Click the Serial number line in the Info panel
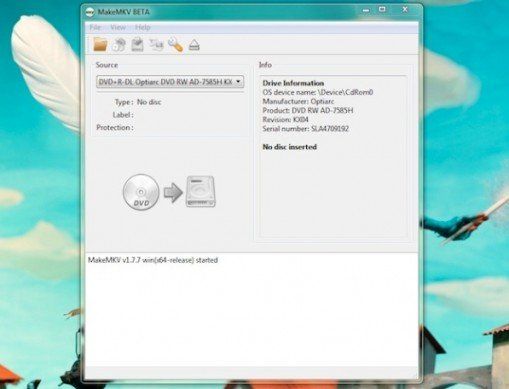Screen dimensions: 509x389 306,129
